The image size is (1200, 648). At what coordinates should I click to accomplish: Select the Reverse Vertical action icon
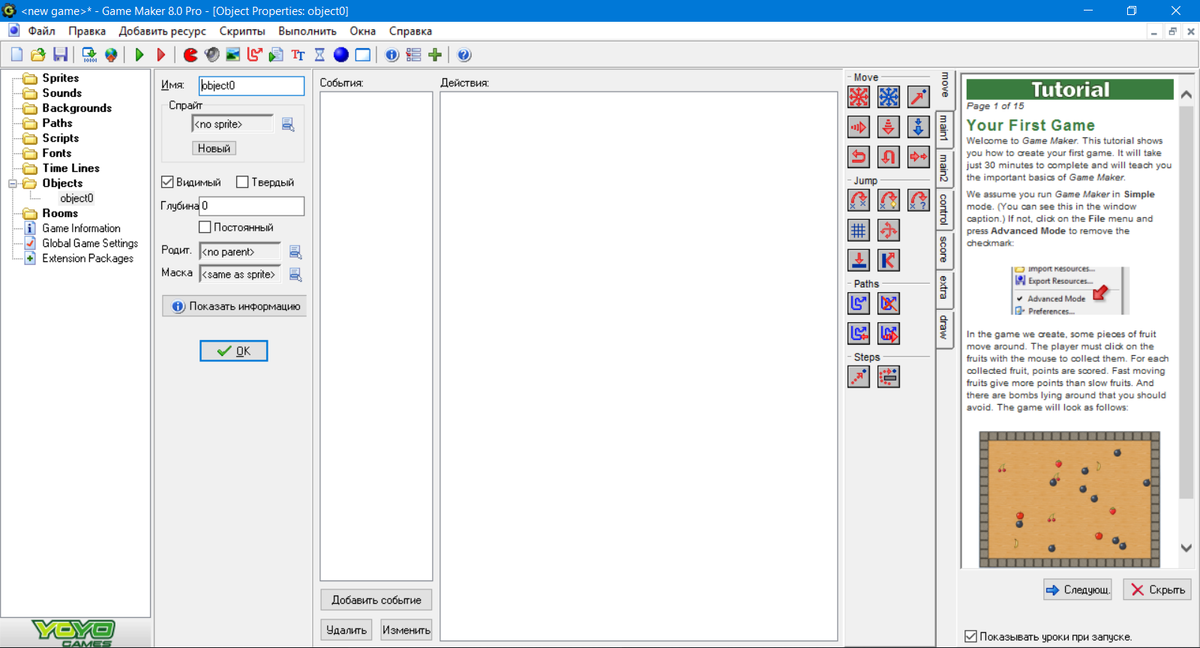889,157
